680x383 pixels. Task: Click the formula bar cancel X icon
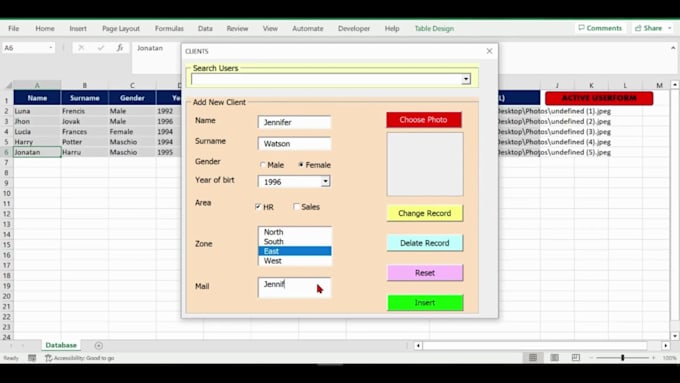81,48
